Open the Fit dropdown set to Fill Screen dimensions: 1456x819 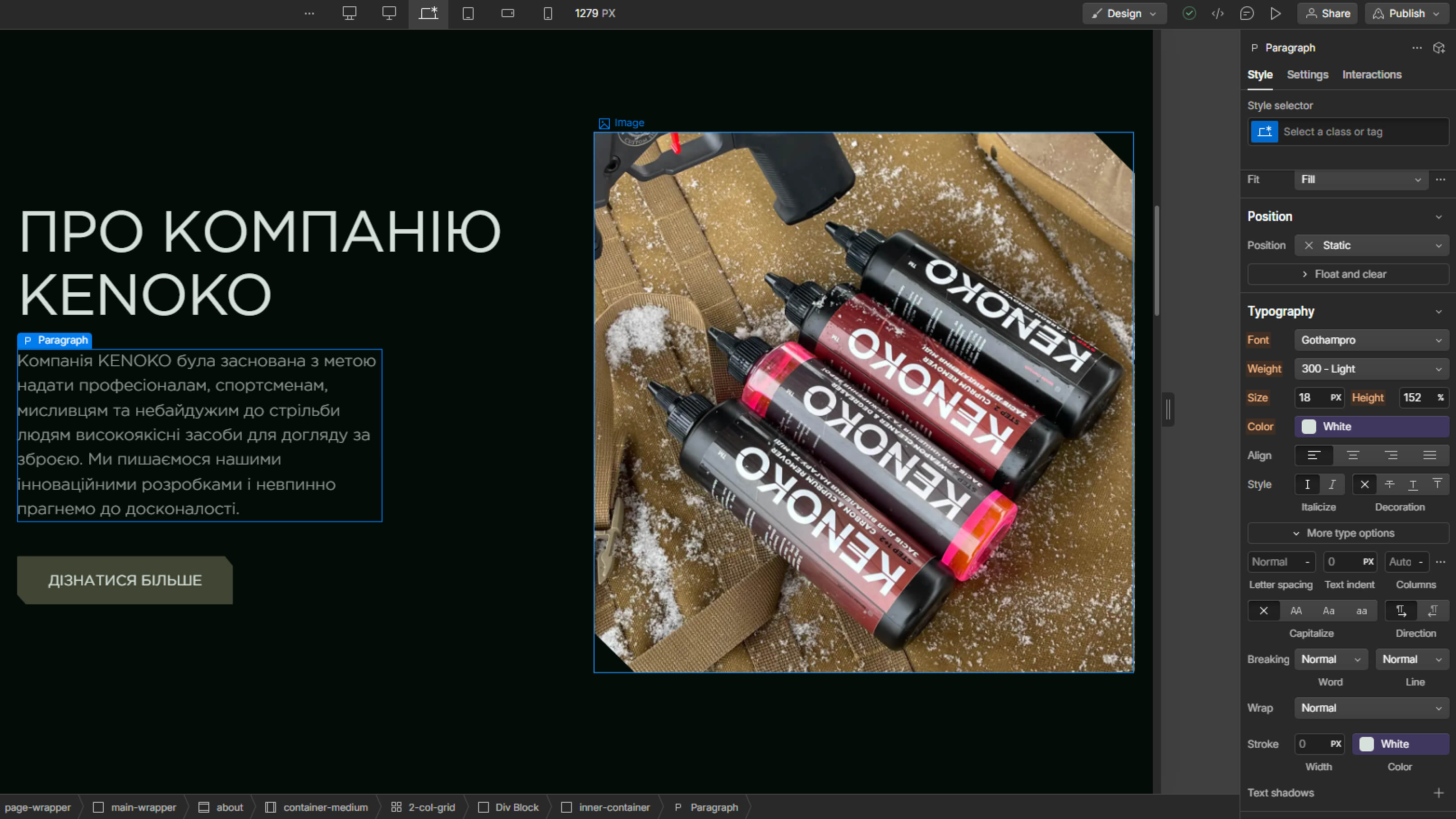pyautogui.click(x=1361, y=180)
